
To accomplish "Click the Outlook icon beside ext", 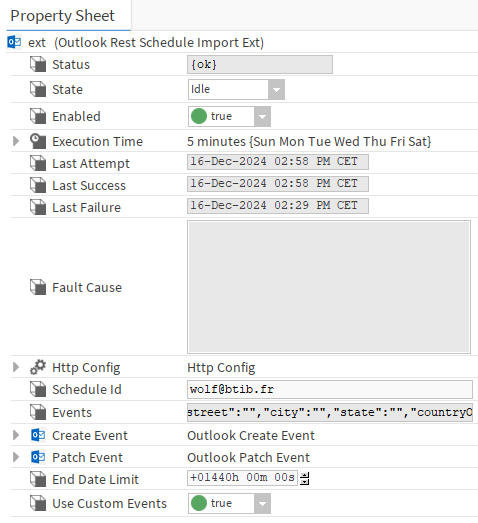I will tap(14, 42).
